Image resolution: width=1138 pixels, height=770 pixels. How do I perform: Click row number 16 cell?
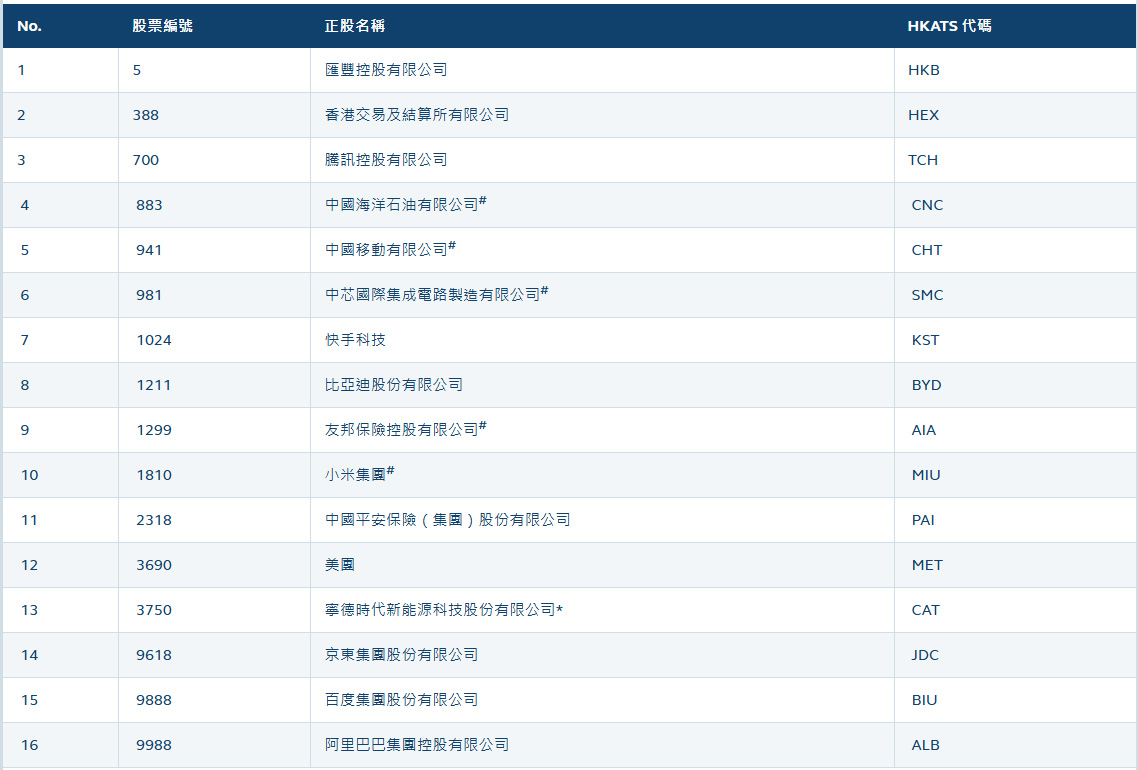pos(24,745)
